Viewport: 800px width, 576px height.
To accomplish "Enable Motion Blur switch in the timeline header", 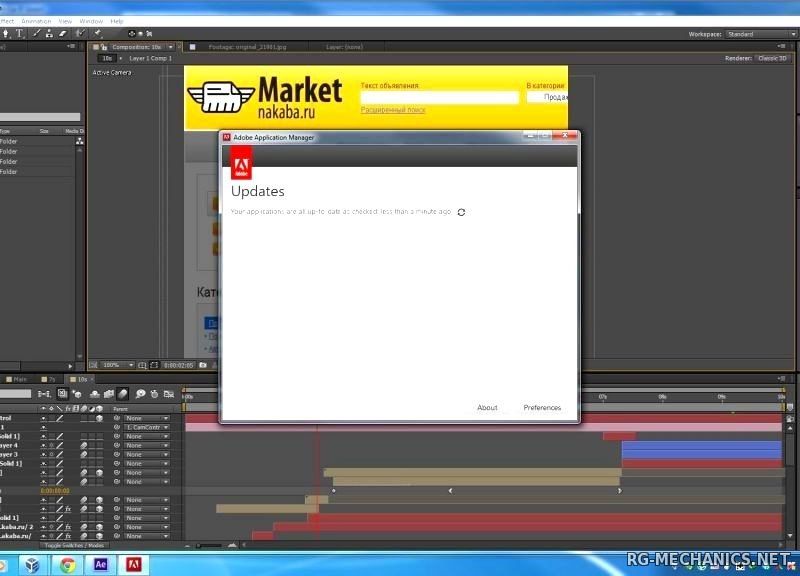I will tap(123, 394).
